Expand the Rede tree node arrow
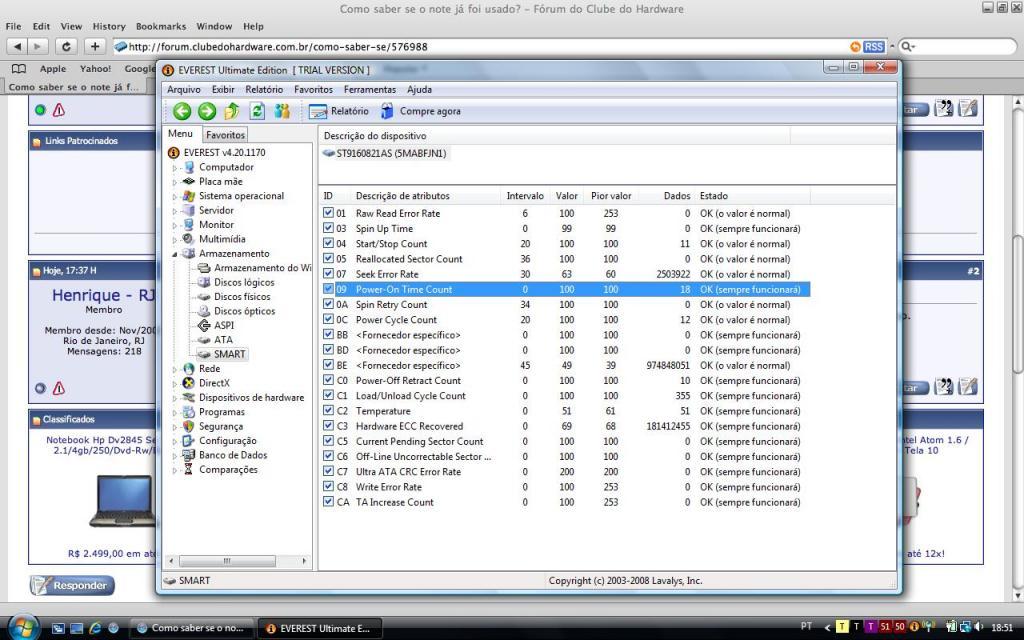 [174, 370]
